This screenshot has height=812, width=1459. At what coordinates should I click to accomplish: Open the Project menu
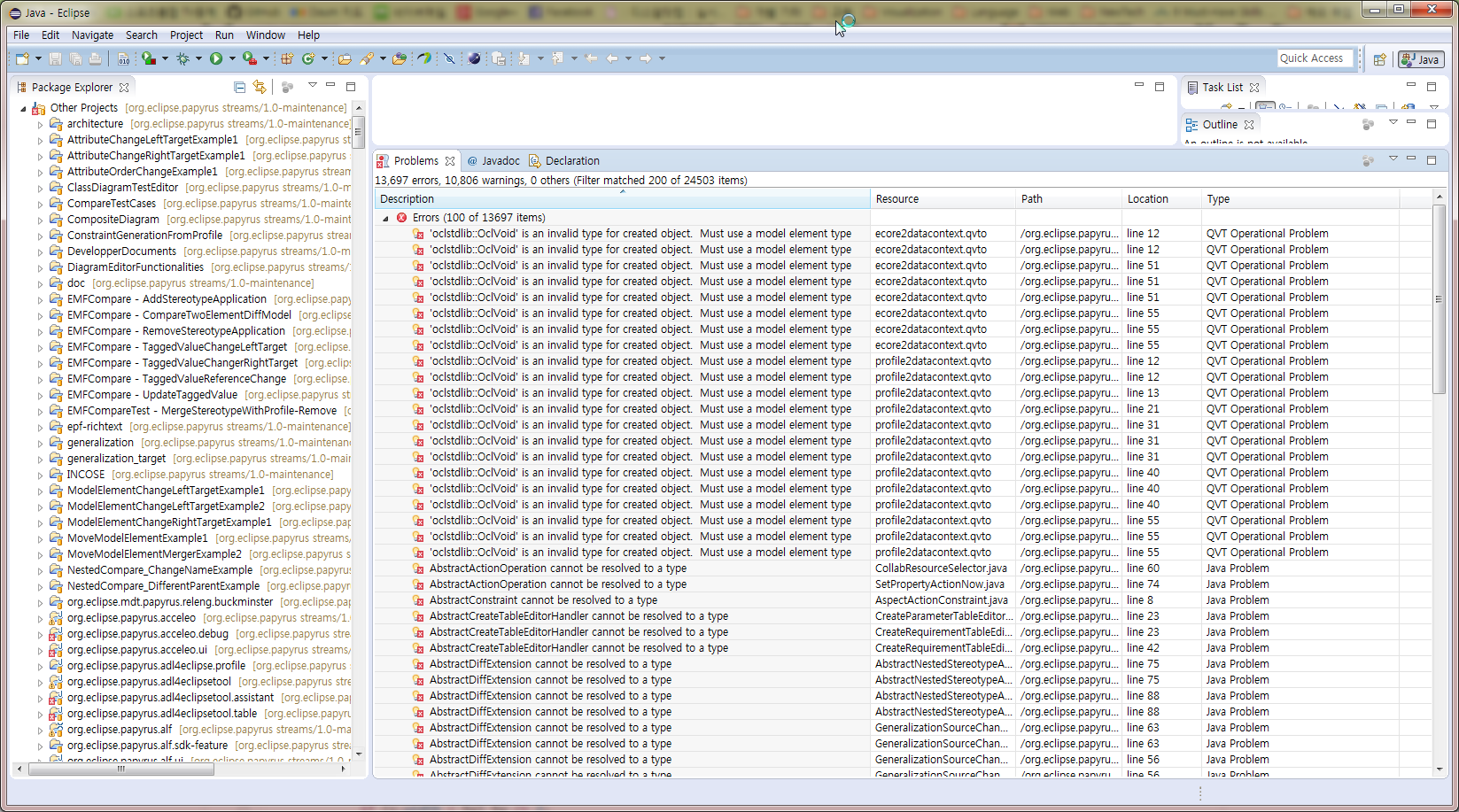[x=186, y=35]
